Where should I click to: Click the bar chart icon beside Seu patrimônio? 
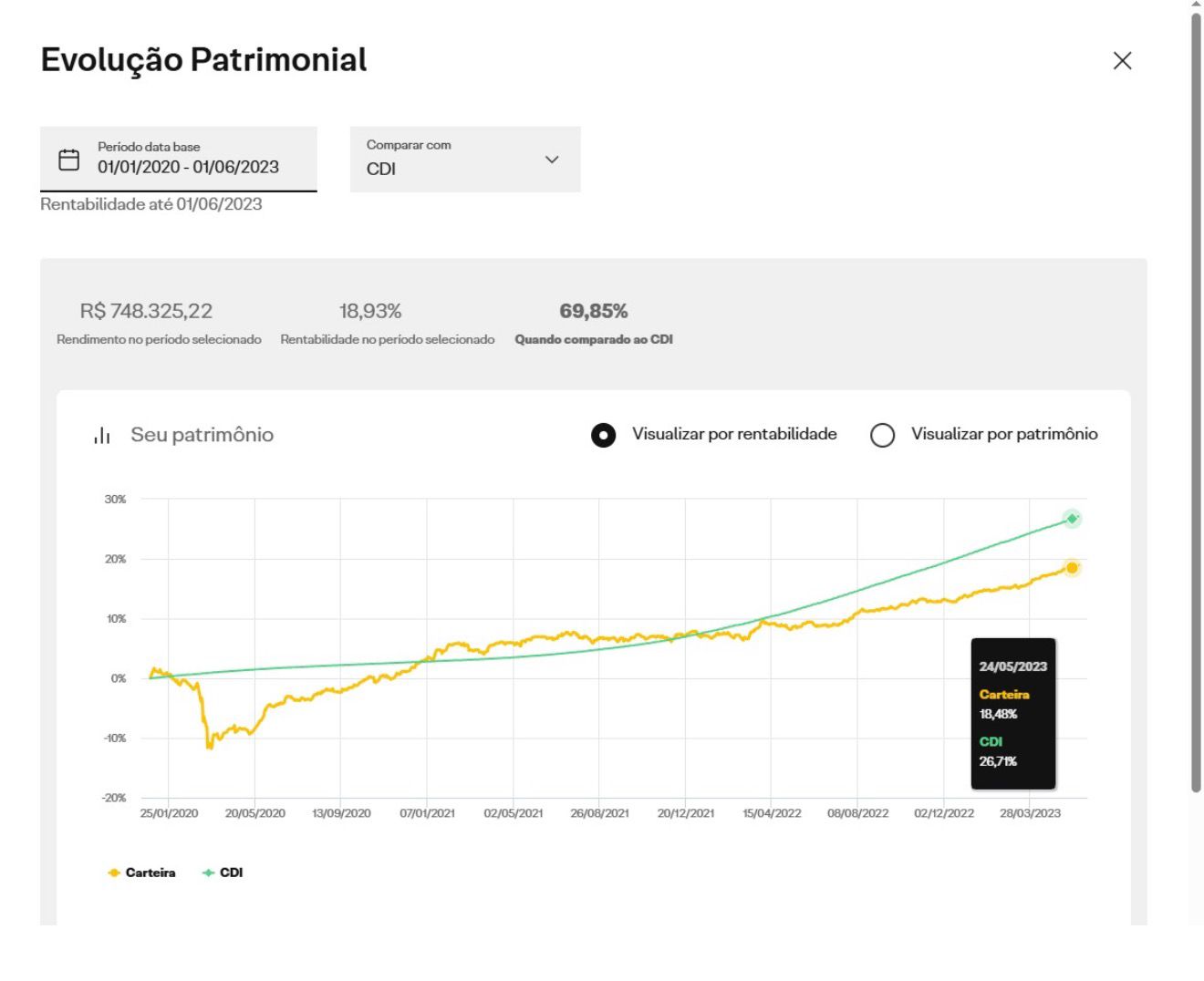pos(102,436)
